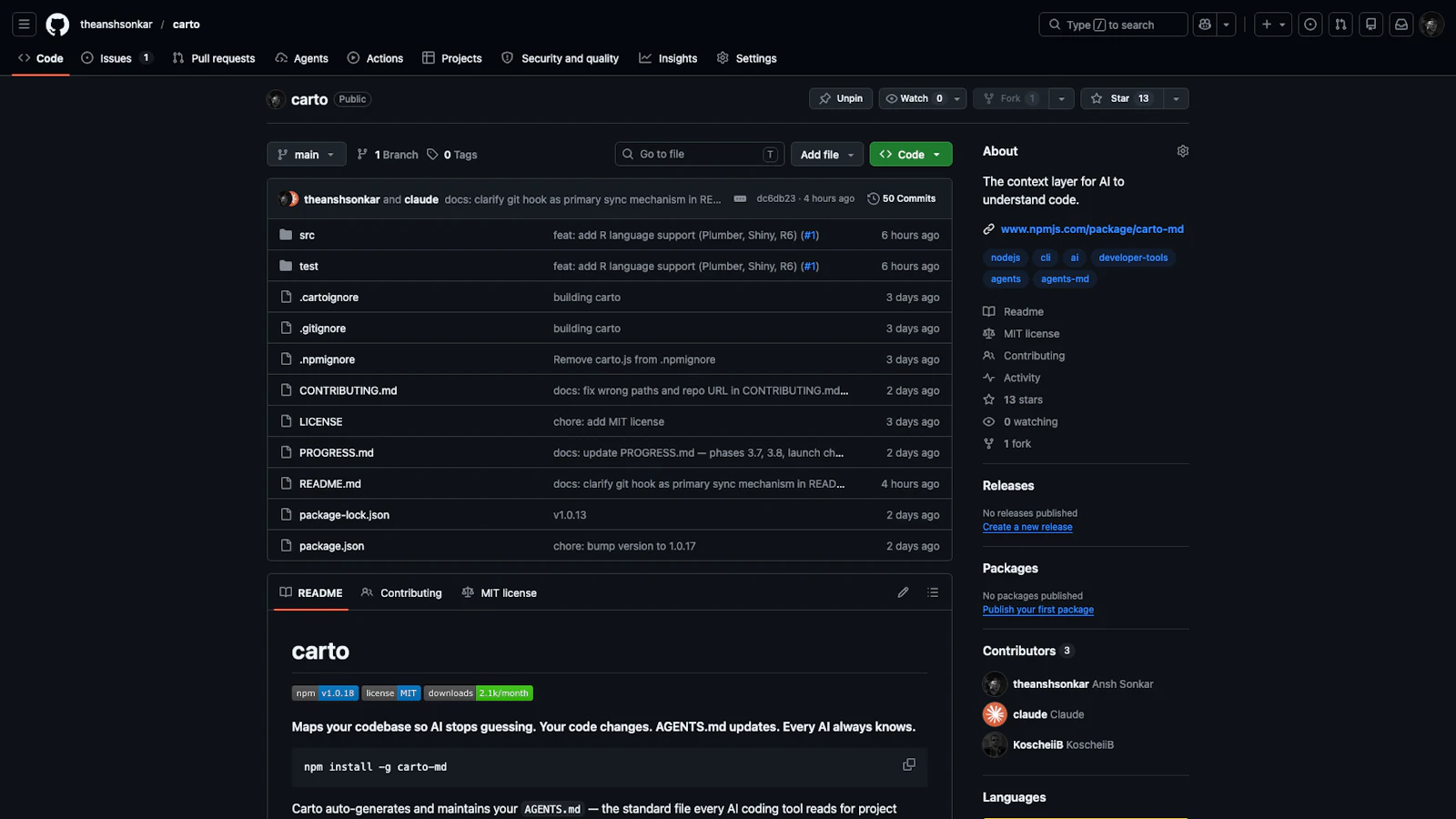Copy the npm install command
The image size is (1456, 819).
[908, 764]
